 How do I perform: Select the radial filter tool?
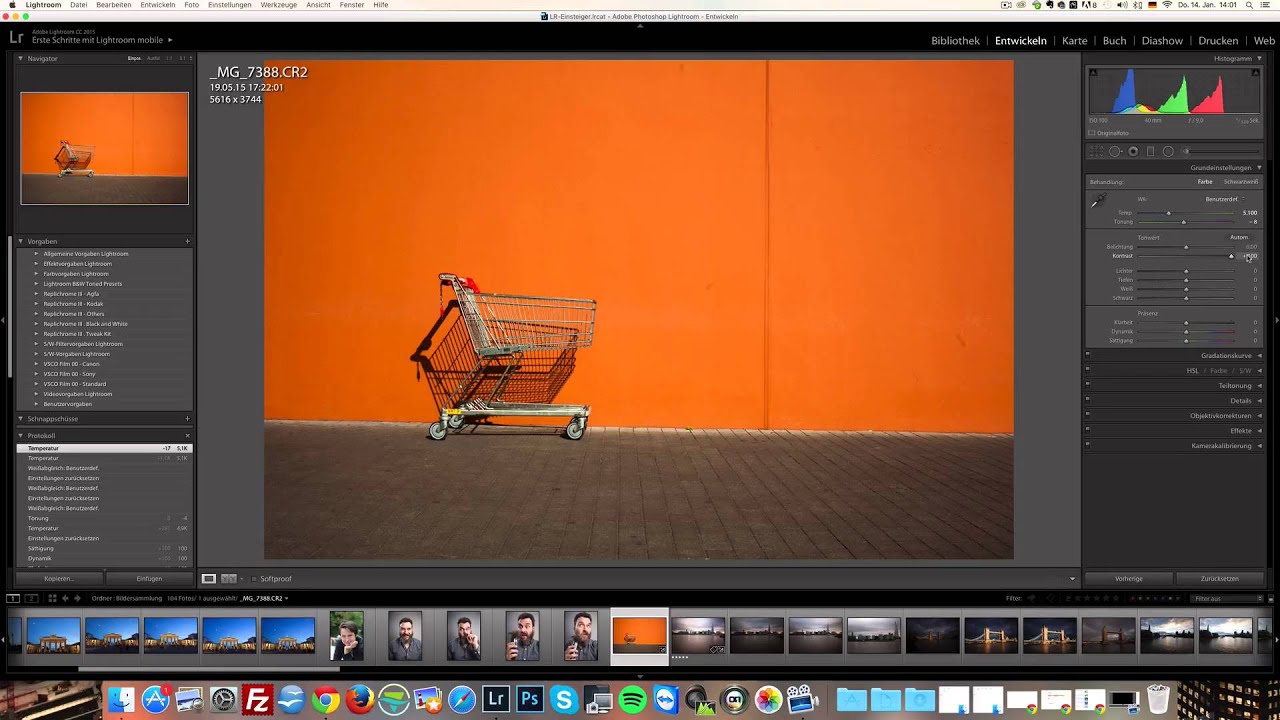(1168, 152)
